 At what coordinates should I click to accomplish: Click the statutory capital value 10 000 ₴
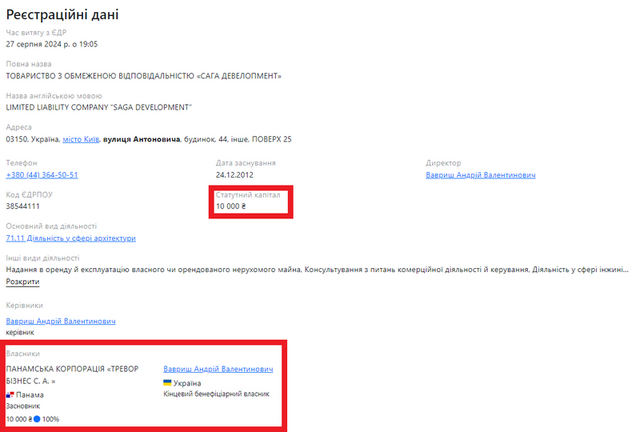pyautogui.click(x=231, y=206)
